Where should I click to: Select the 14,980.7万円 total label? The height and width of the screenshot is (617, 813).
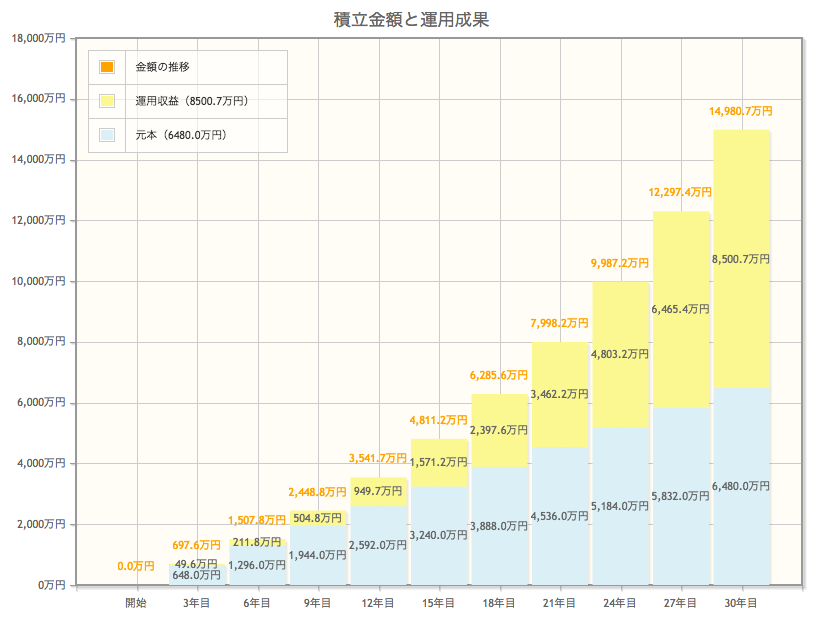point(740,111)
